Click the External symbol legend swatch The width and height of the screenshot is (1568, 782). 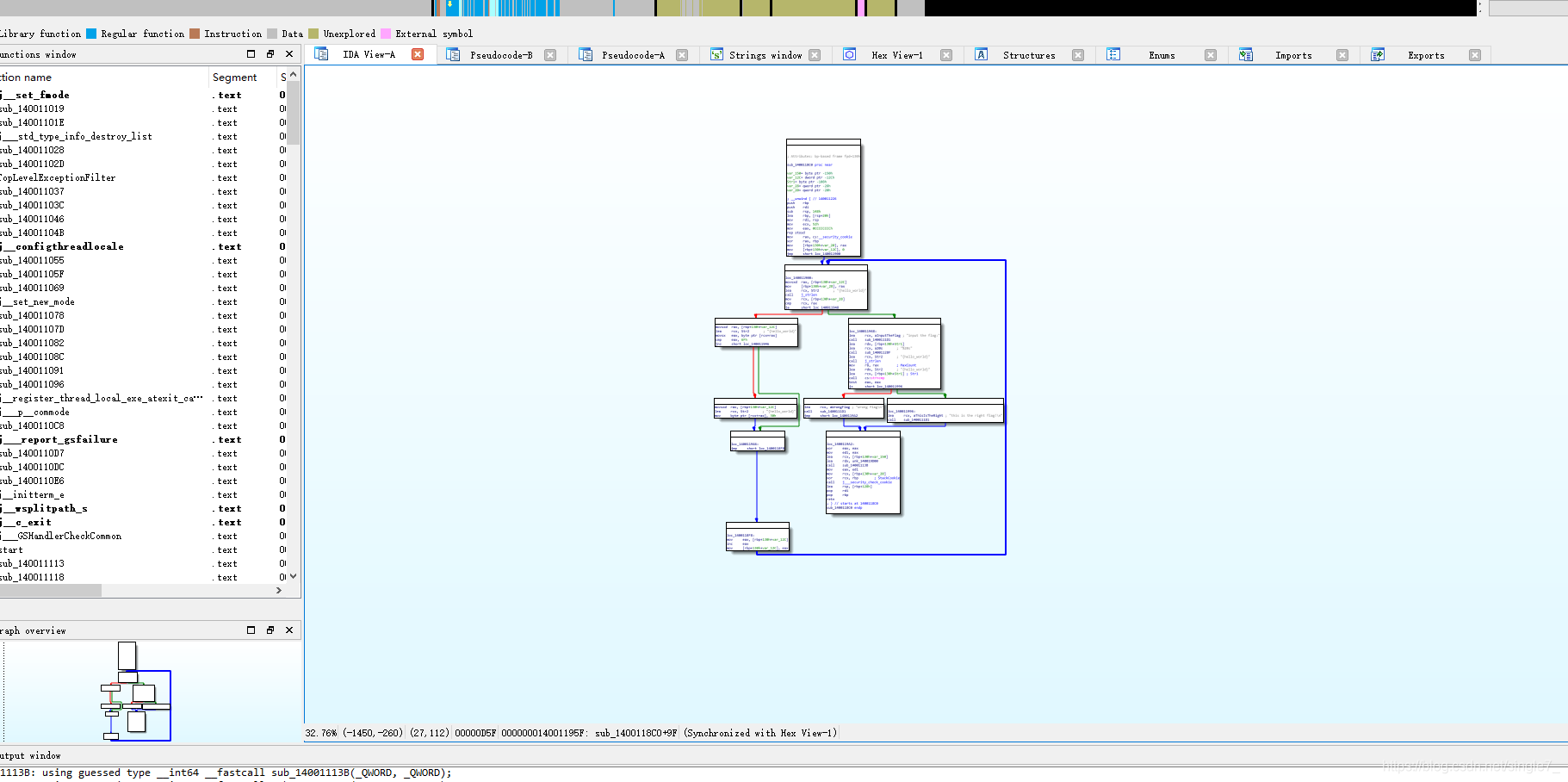click(x=386, y=34)
